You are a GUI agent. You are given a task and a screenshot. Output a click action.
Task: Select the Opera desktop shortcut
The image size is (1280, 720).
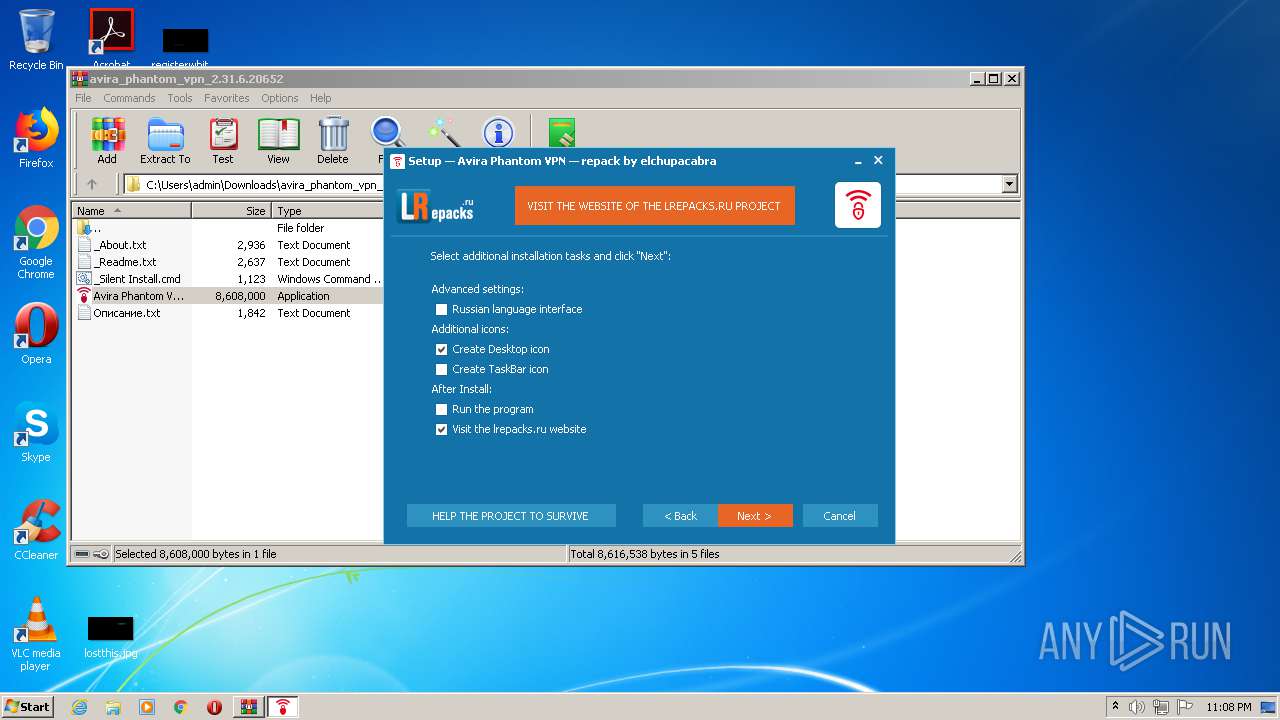click(x=36, y=334)
